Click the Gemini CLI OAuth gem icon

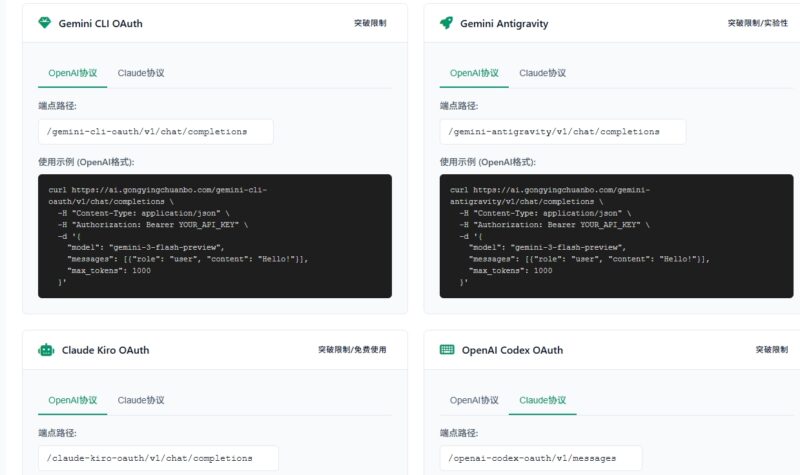click(45, 23)
